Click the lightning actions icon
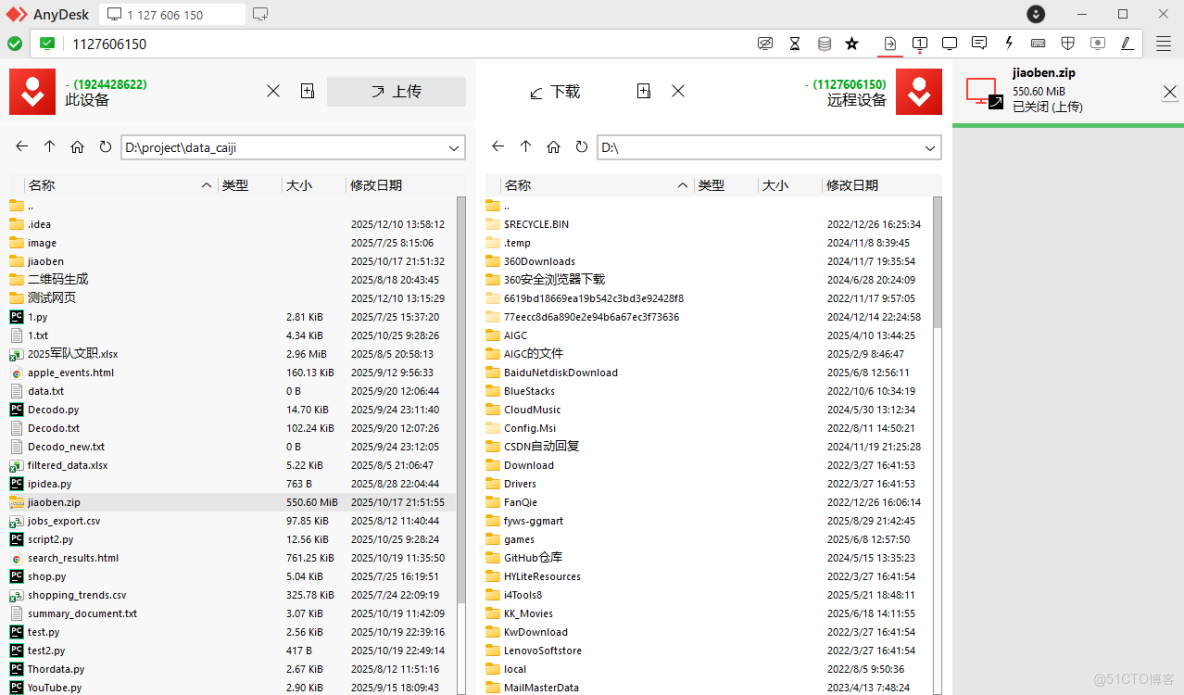This screenshot has width=1184, height=695. coord(1009,43)
